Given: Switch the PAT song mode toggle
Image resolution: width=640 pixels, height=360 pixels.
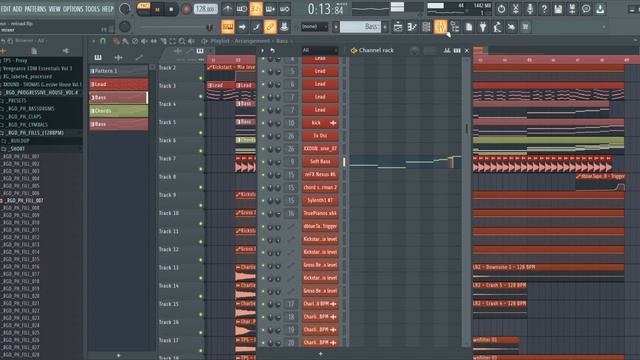Looking at the screenshot, I should coord(143,6).
